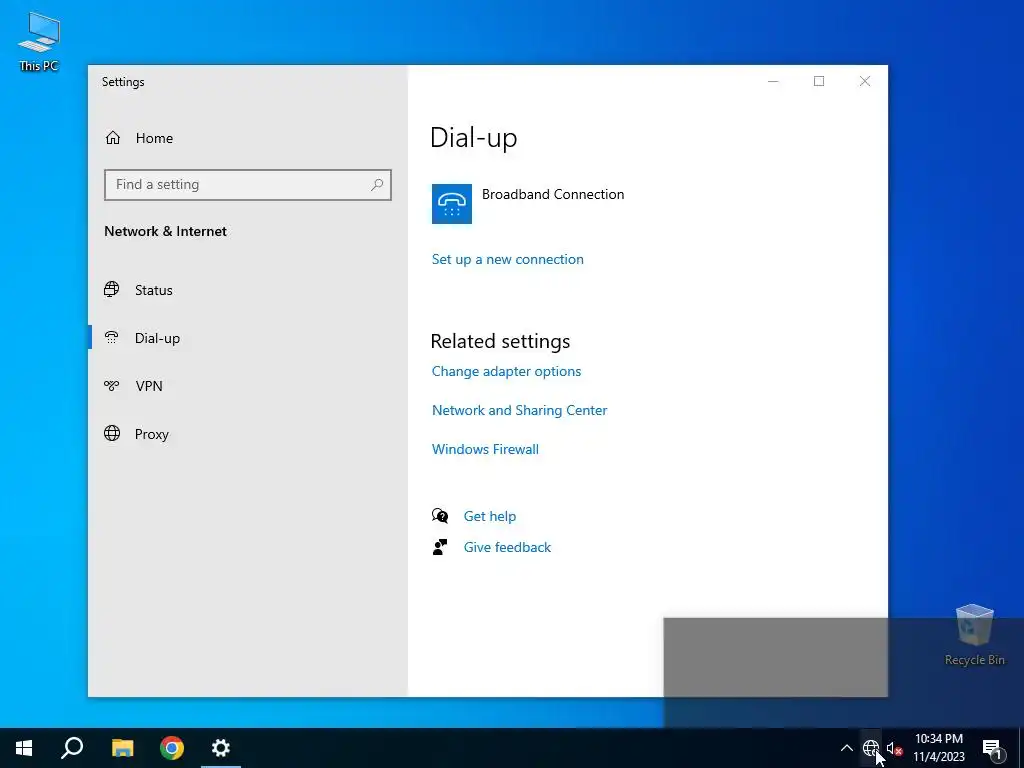Go to Settings Home
The image size is (1024, 768).
(154, 138)
